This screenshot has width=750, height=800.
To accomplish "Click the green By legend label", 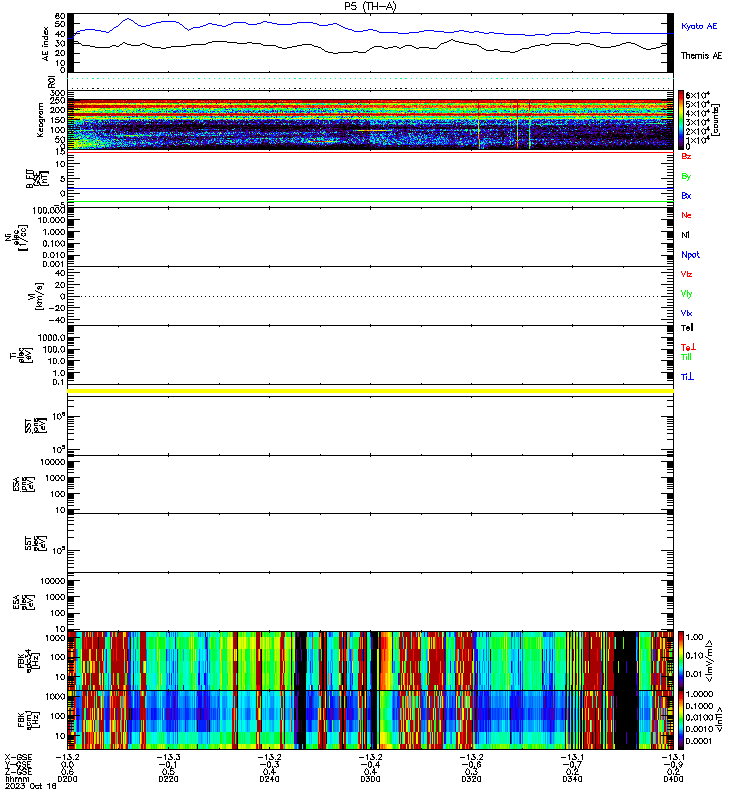I will pos(686,177).
